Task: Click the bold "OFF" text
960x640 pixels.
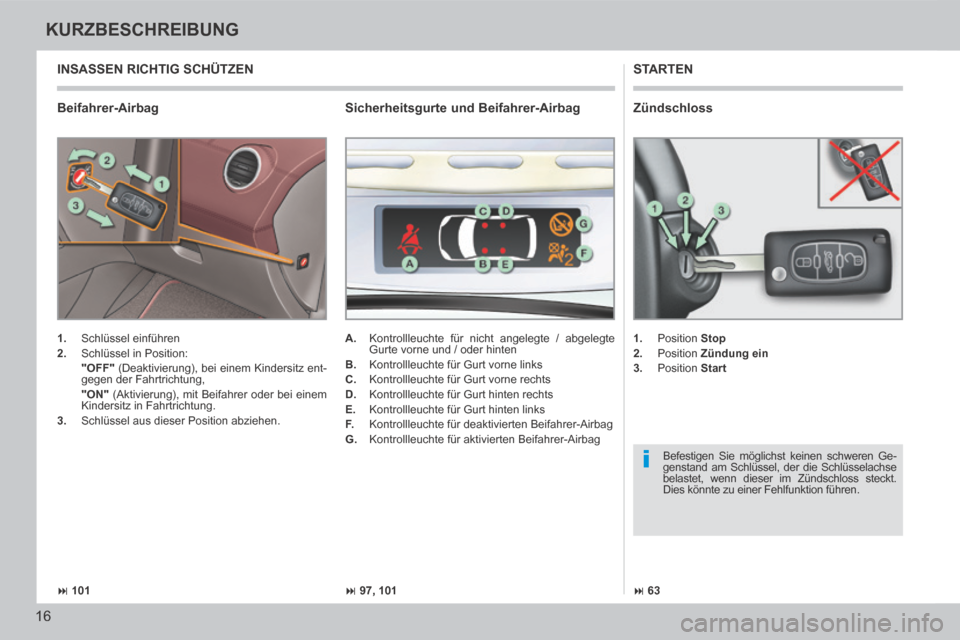Action: point(98,368)
